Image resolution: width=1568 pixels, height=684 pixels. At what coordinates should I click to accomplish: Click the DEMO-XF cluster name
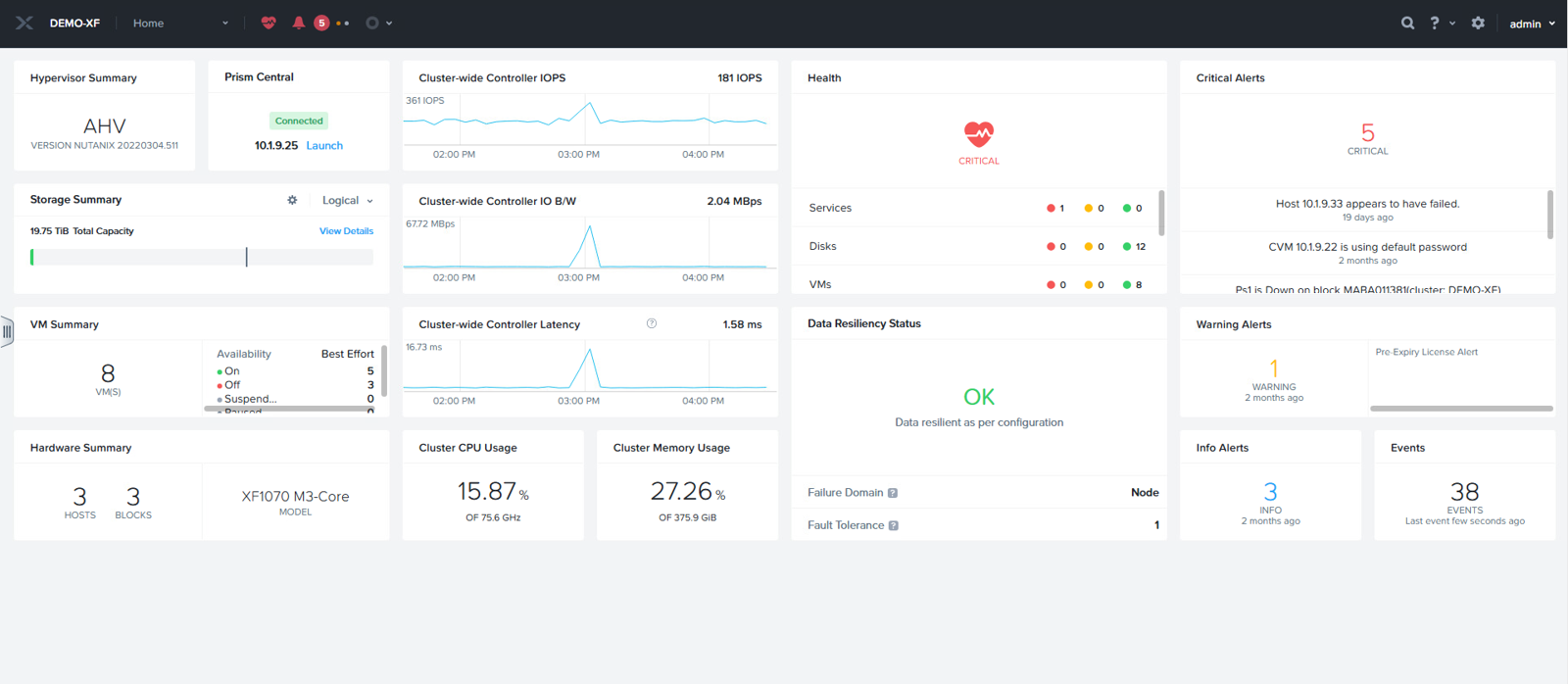[74, 23]
